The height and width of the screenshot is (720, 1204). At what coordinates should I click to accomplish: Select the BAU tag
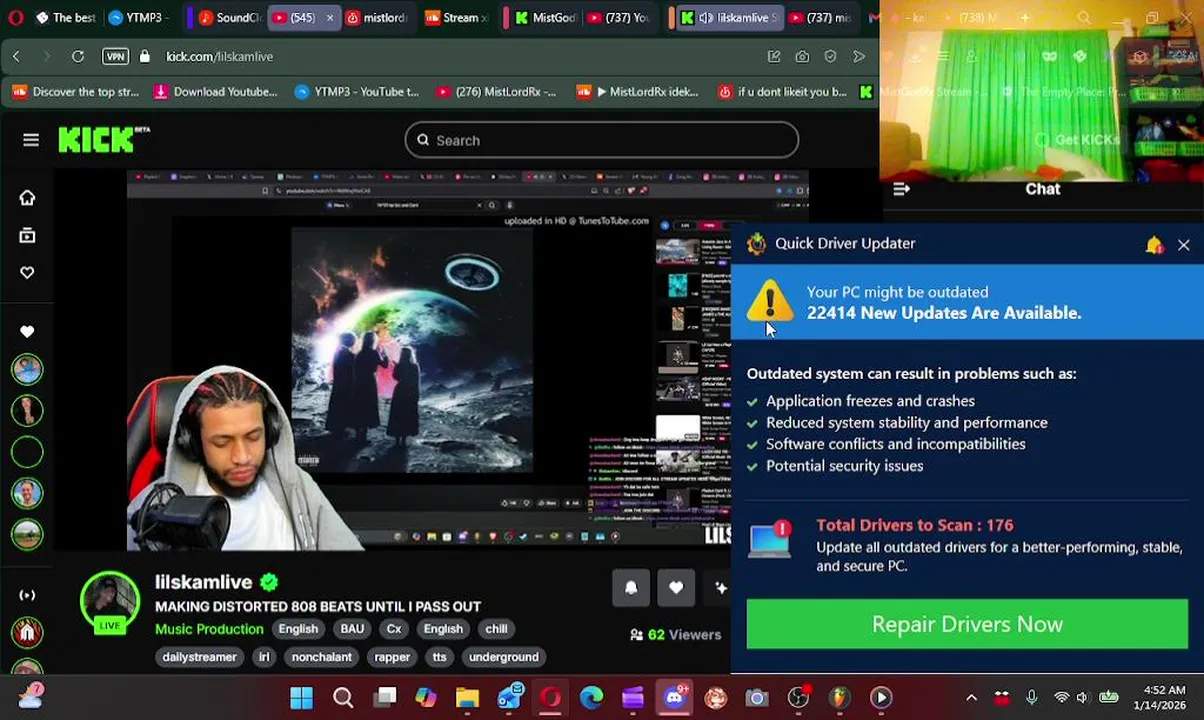[x=352, y=629]
